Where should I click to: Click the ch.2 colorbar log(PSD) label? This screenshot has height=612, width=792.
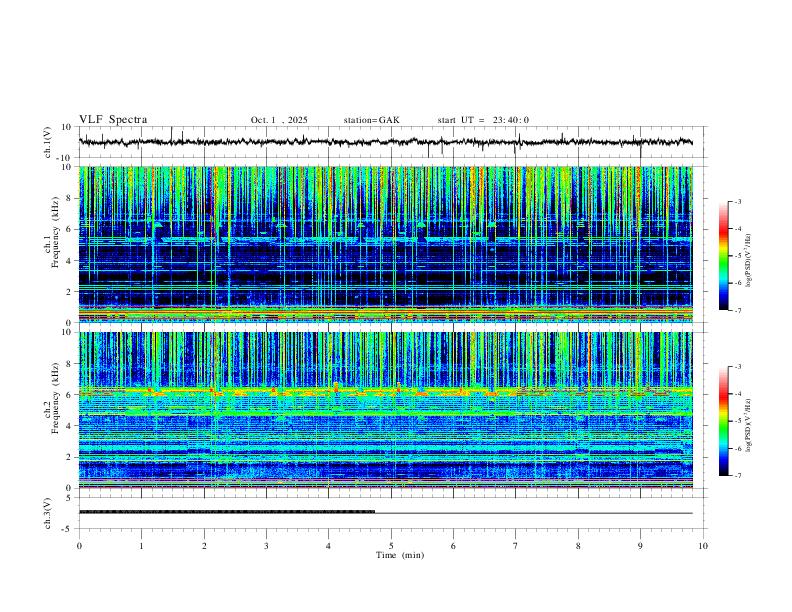(x=749, y=426)
